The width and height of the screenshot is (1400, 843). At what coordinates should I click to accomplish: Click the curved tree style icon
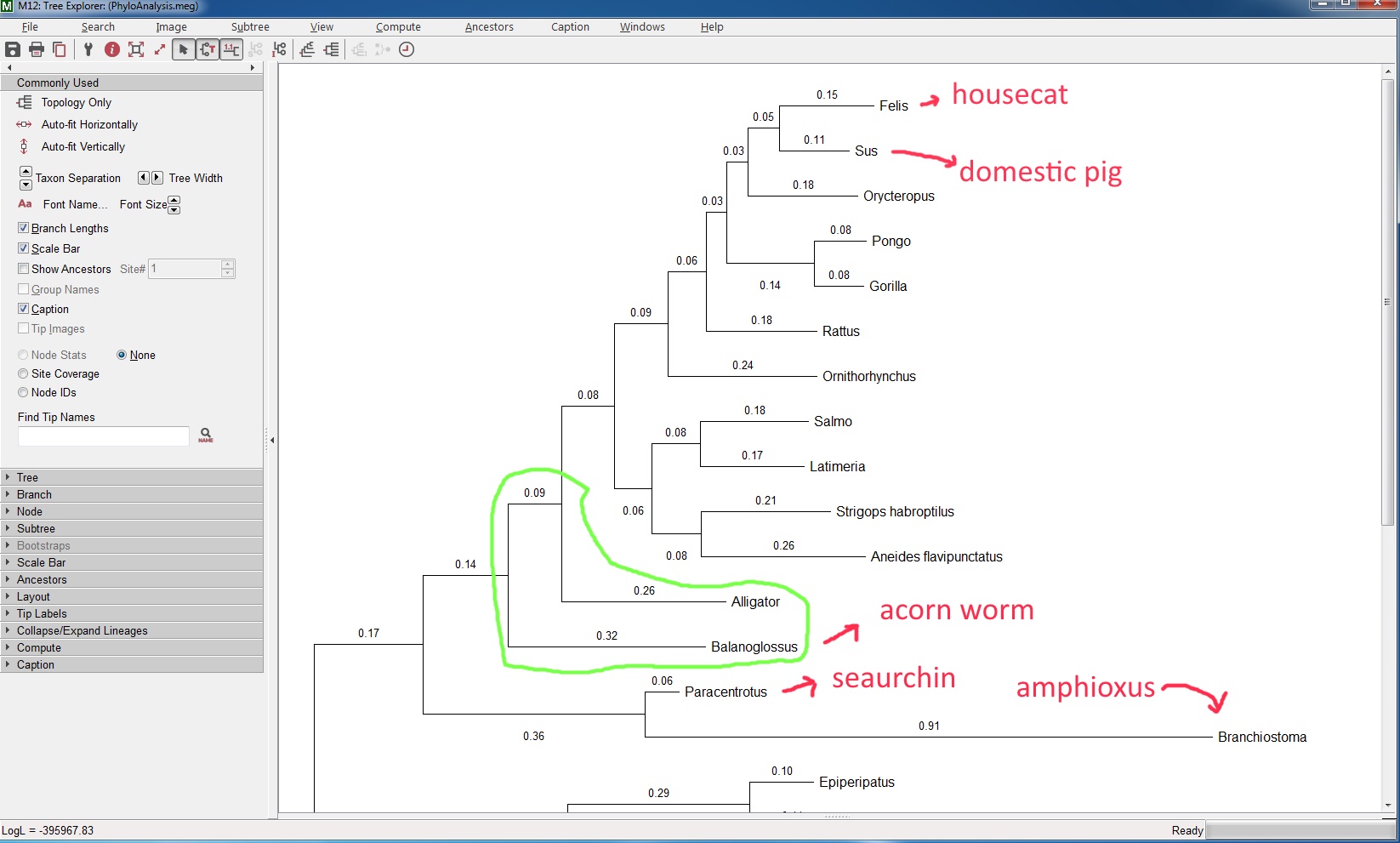(307, 49)
